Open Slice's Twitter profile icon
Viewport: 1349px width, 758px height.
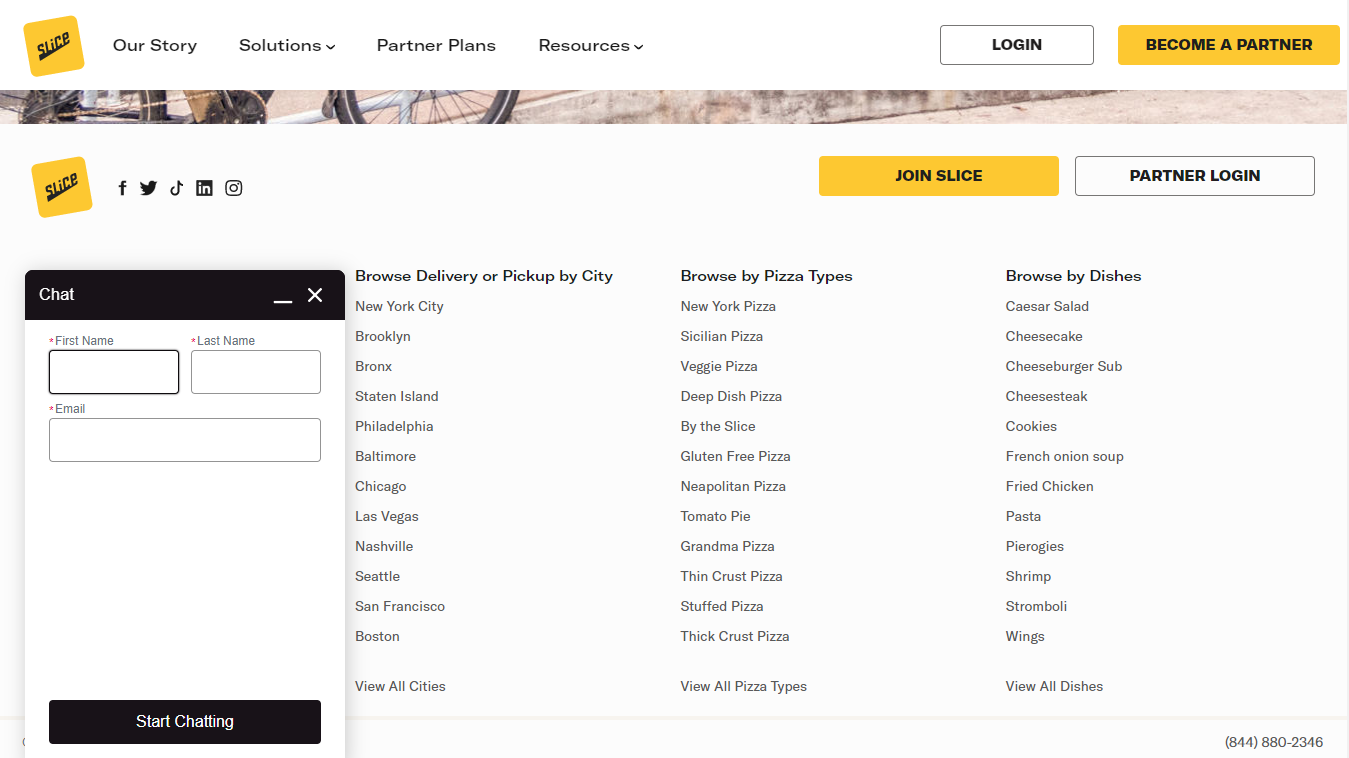click(x=148, y=187)
